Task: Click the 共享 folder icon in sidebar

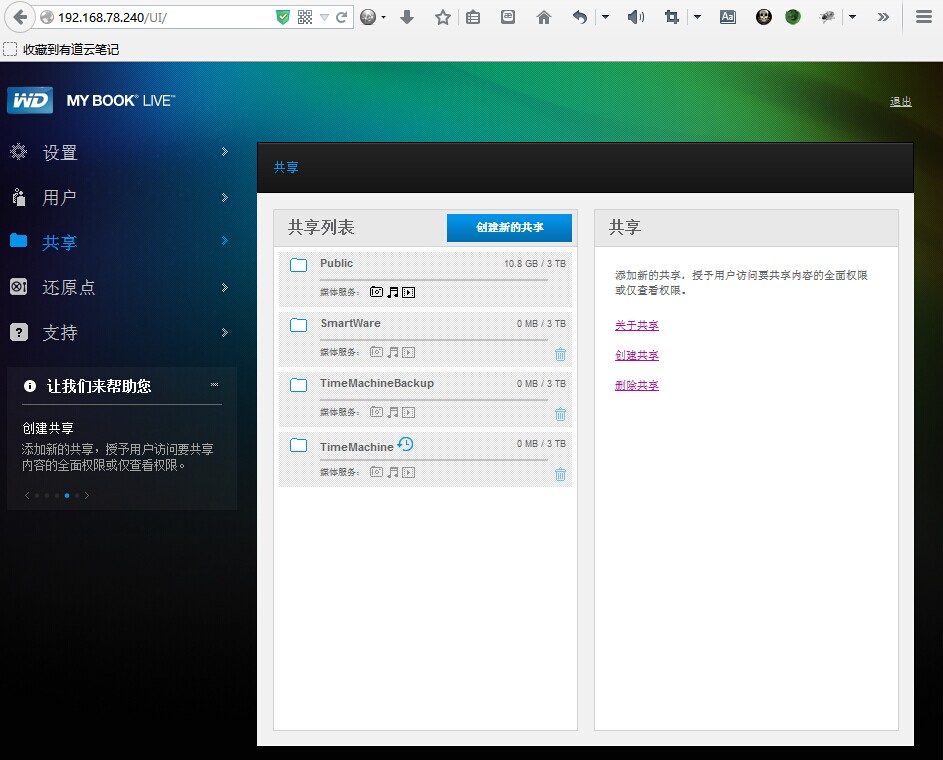Action: [19, 241]
